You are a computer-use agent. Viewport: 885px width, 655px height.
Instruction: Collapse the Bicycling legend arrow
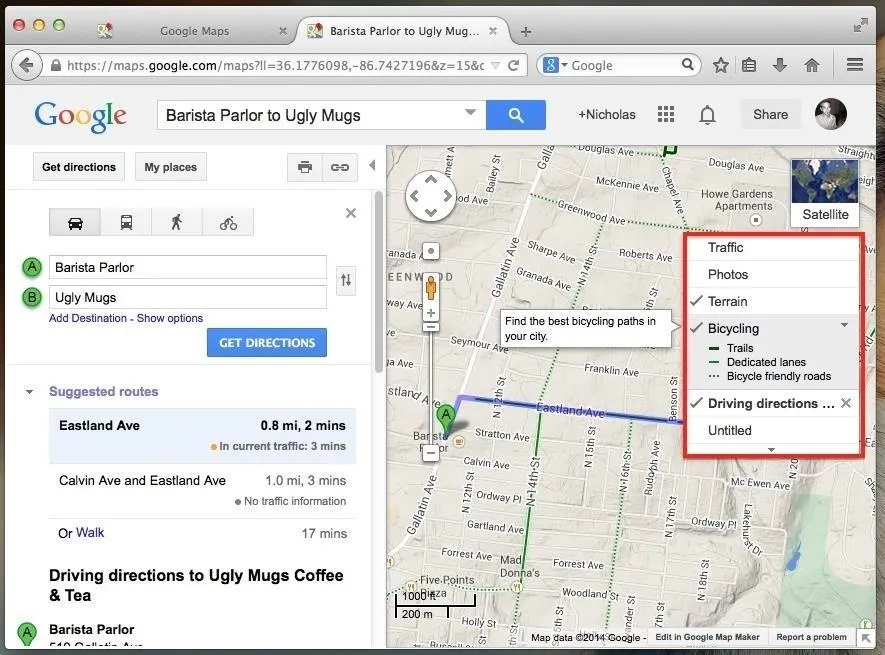click(844, 325)
